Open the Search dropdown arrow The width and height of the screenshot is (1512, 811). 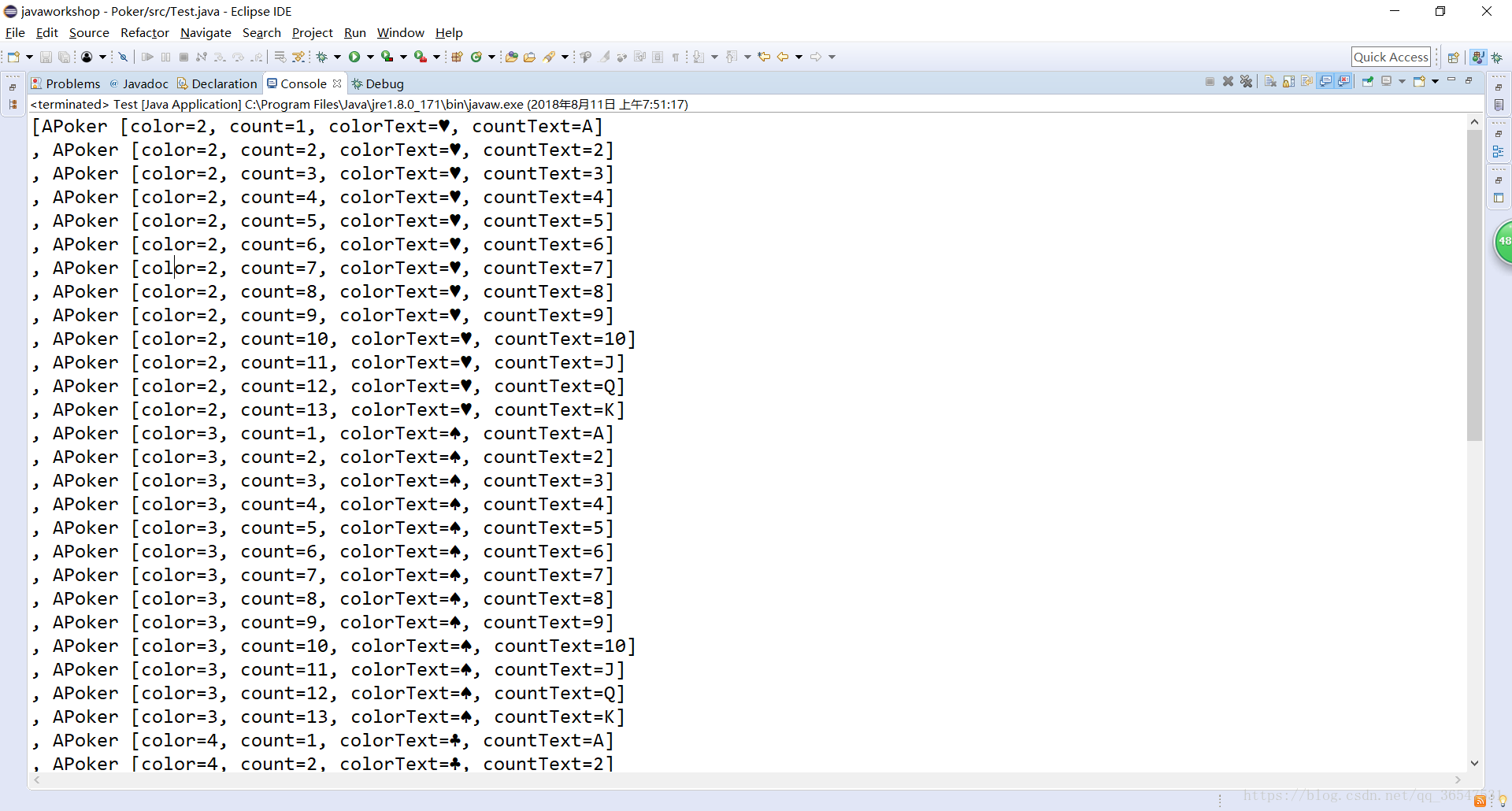coord(565,57)
